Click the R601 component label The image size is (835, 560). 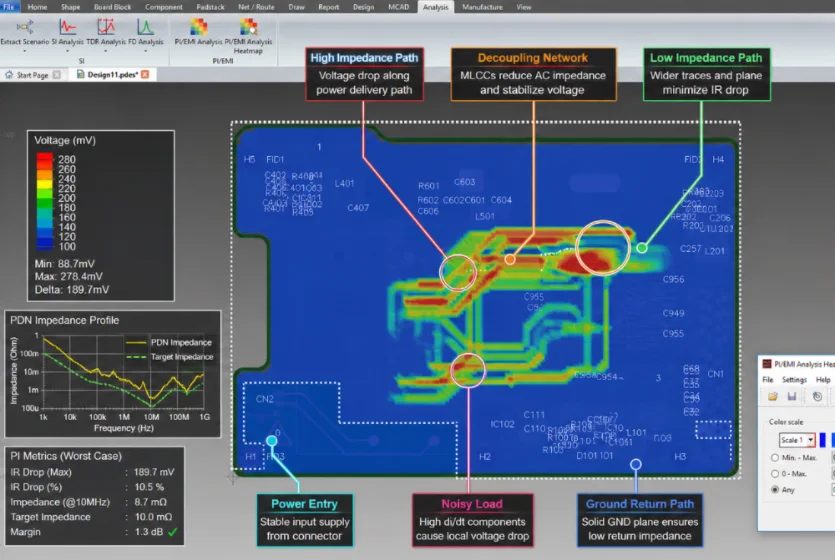point(429,186)
